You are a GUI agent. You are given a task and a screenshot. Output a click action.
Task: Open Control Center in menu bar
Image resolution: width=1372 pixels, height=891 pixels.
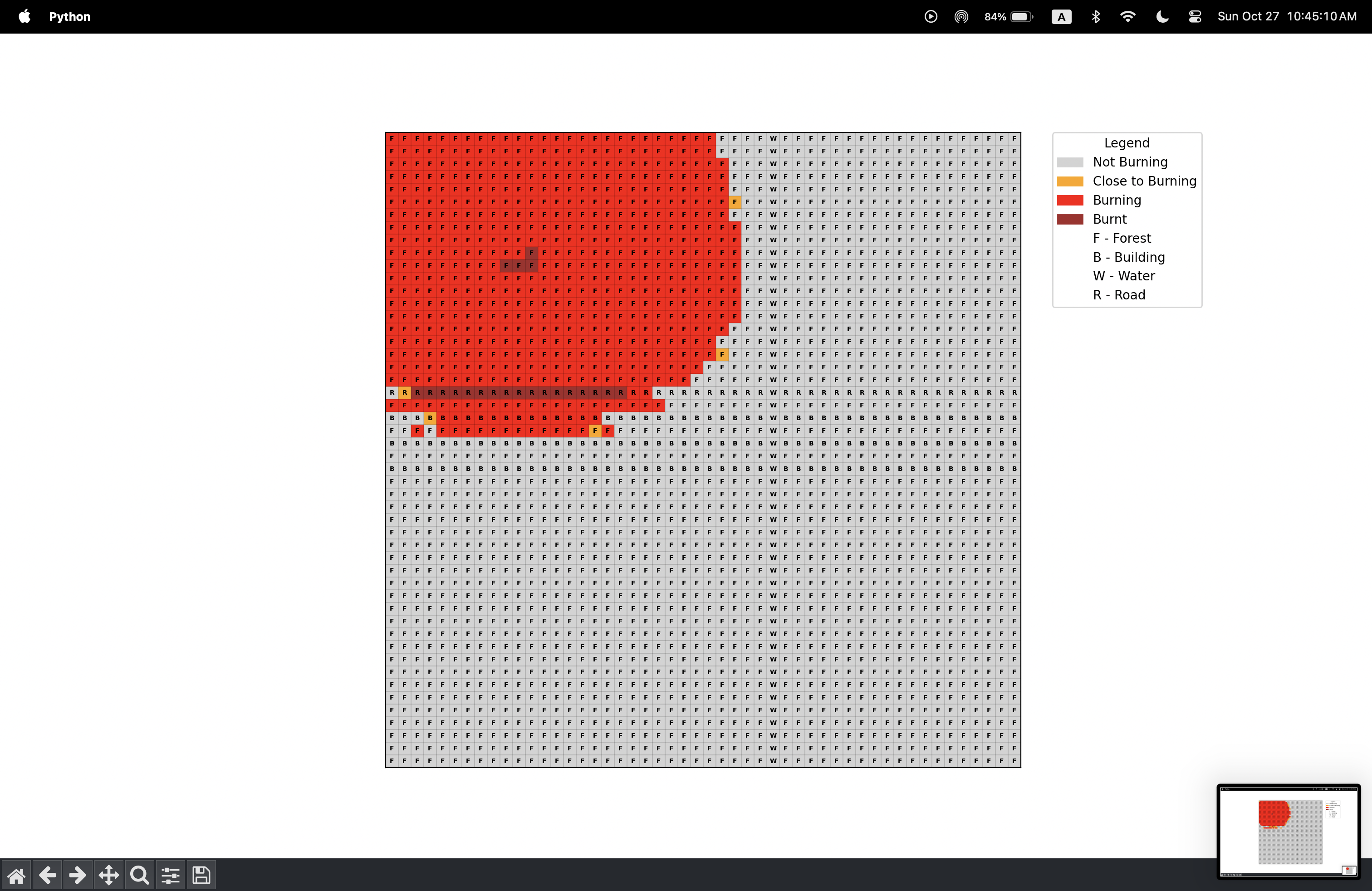pos(1195,16)
